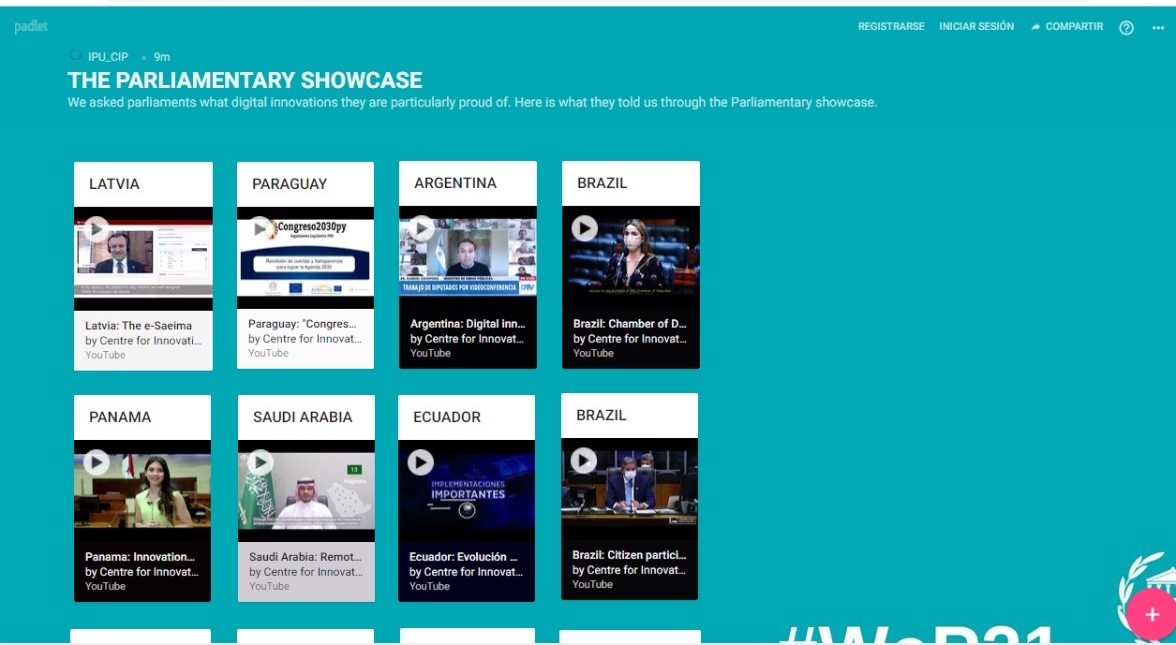Play the Paraguay Congreso2030py video

point(260,229)
